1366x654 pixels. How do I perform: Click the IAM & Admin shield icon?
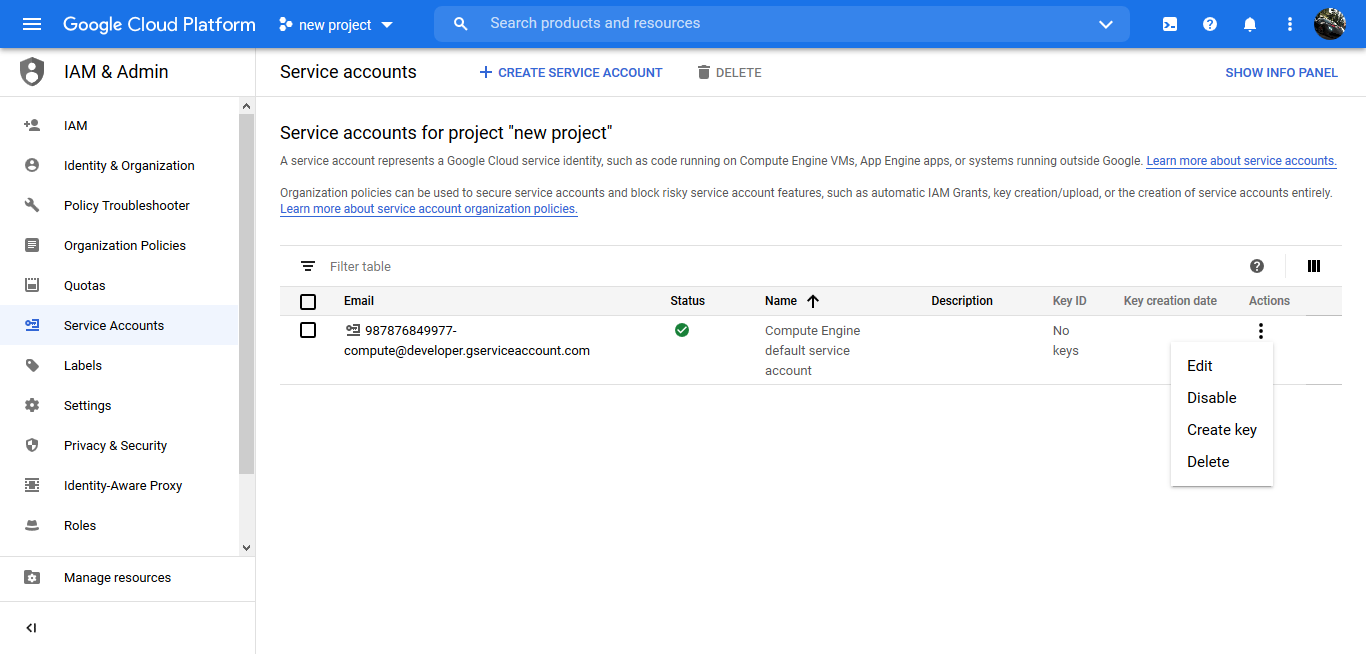(x=32, y=72)
